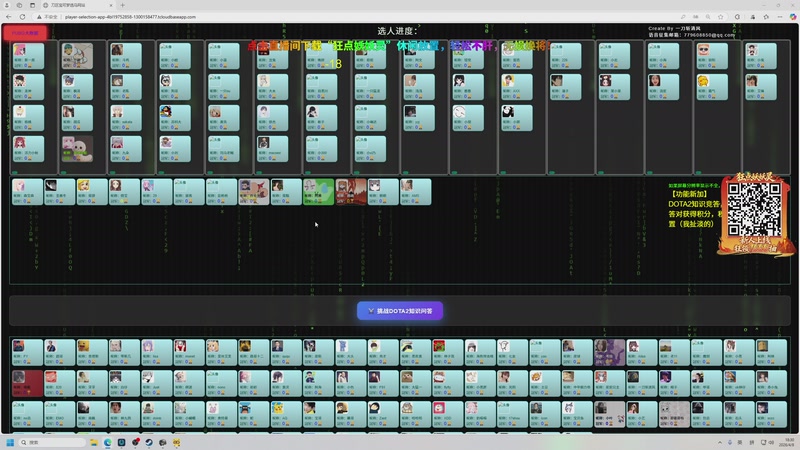
Task: Select the penguin avatar player card
Action: pos(175,118)
